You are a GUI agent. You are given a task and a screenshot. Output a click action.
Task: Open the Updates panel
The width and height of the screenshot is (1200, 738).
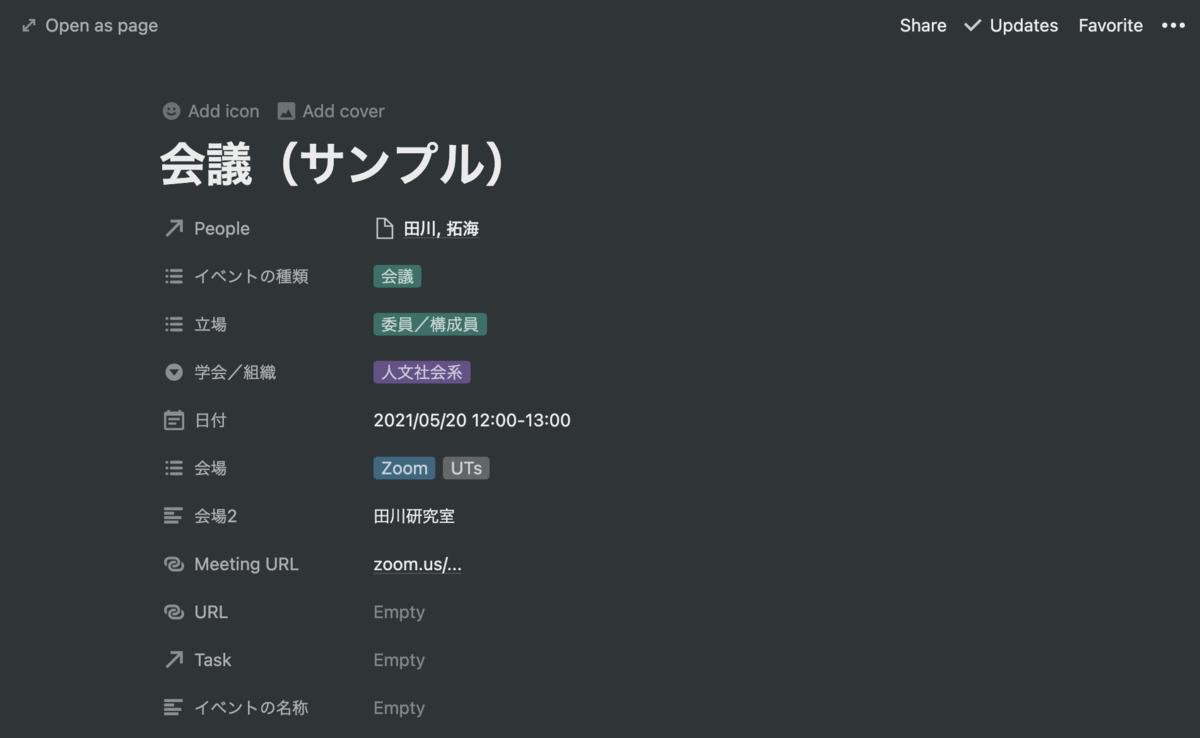click(1010, 25)
